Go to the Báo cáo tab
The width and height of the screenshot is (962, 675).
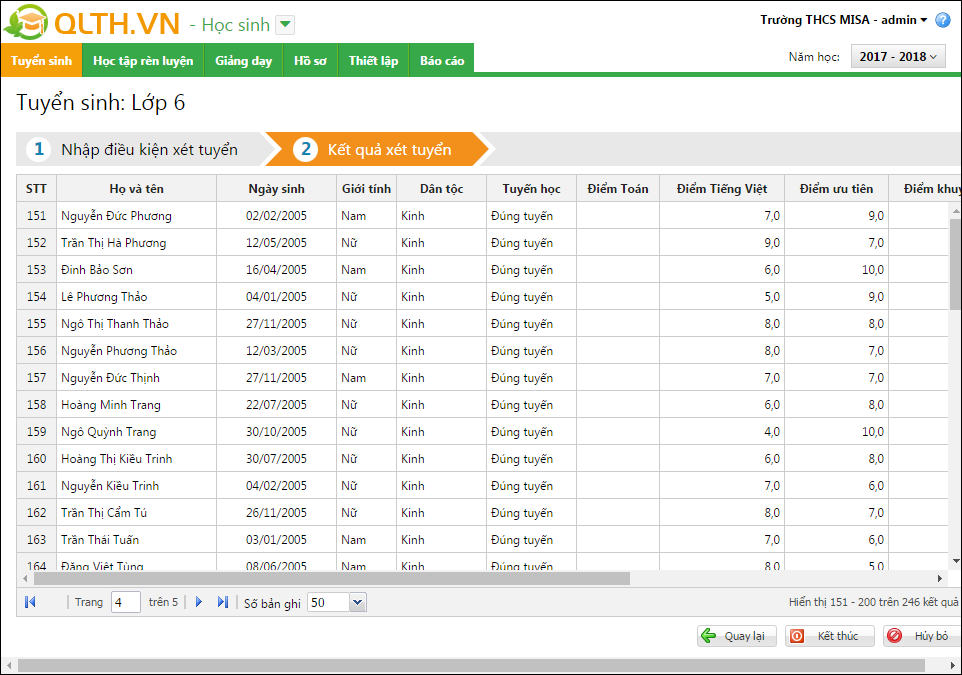(x=442, y=60)
